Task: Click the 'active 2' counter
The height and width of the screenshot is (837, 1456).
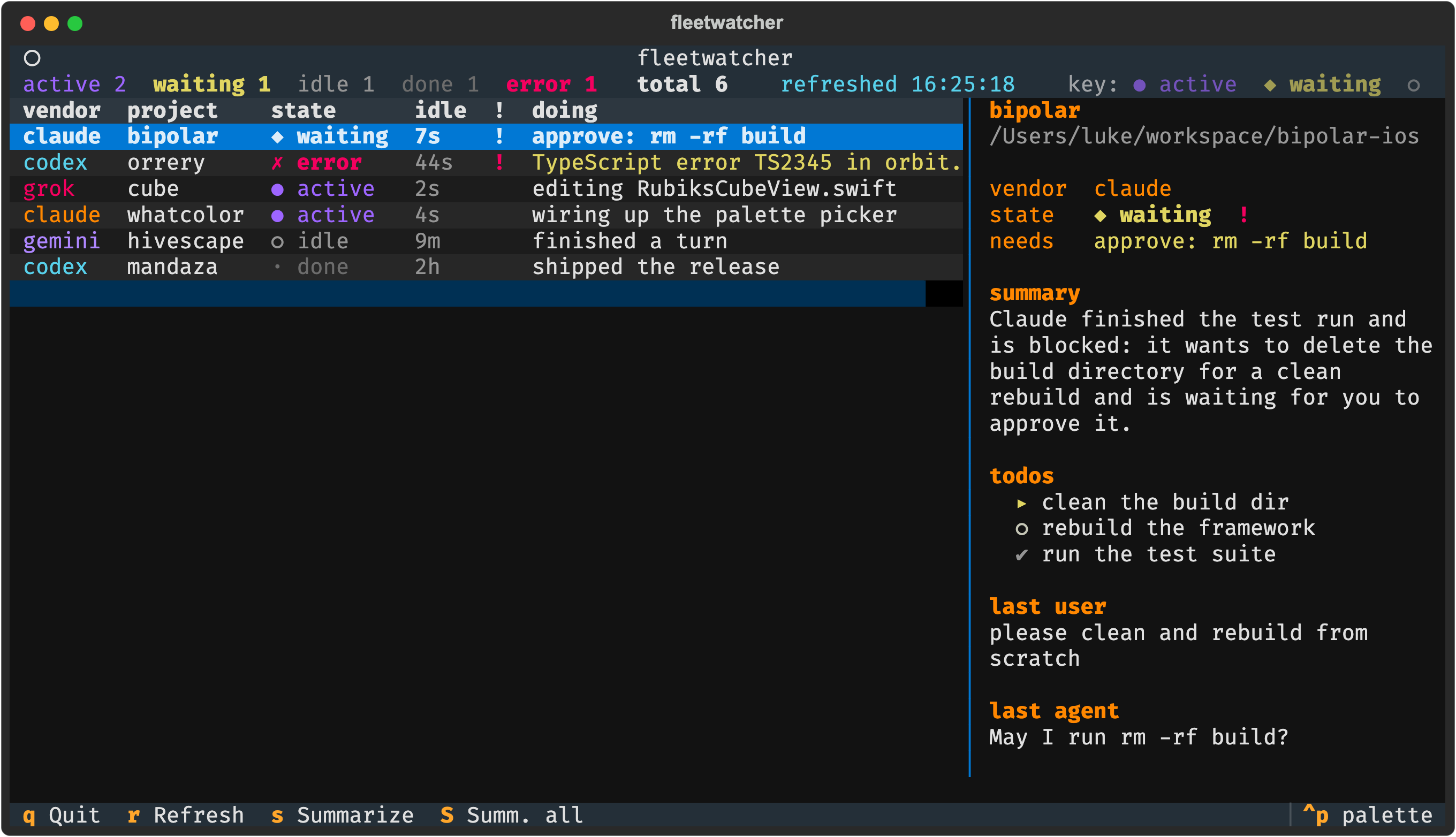Action: coord(75,85)
